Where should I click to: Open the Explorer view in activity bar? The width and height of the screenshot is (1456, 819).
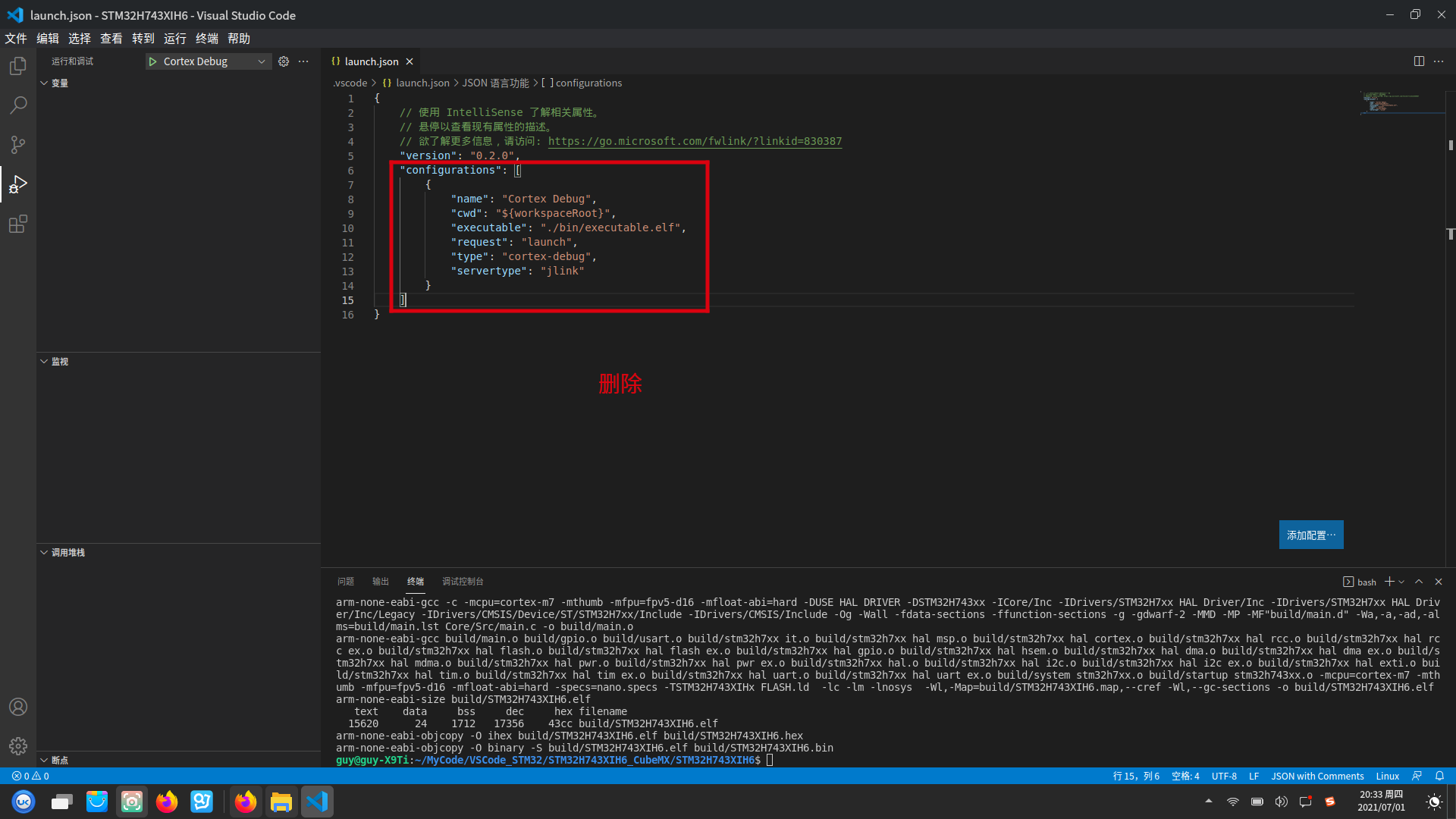tap(18, 66)
